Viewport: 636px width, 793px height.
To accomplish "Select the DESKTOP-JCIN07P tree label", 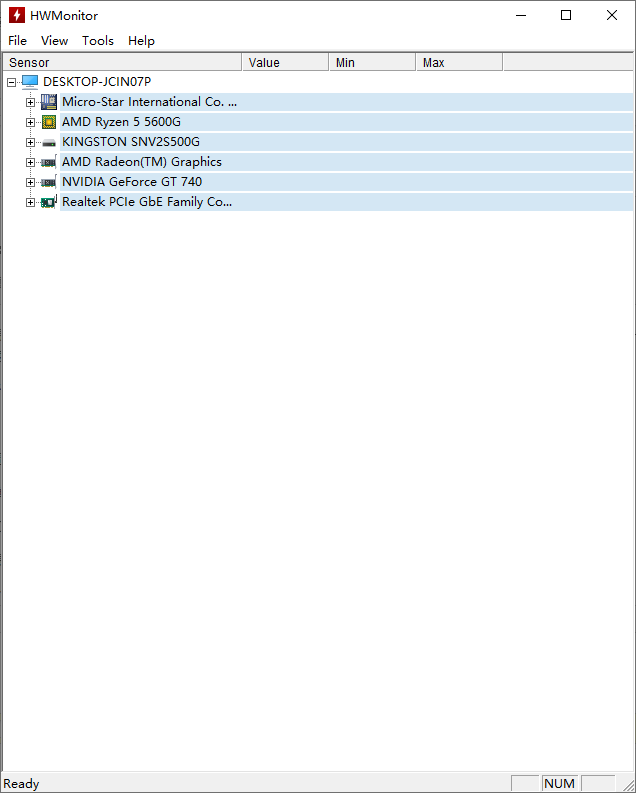I will point(97,81).
